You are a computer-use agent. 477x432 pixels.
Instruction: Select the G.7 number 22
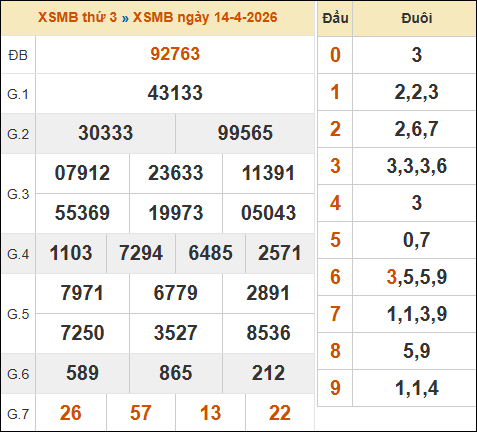point(280,413)
